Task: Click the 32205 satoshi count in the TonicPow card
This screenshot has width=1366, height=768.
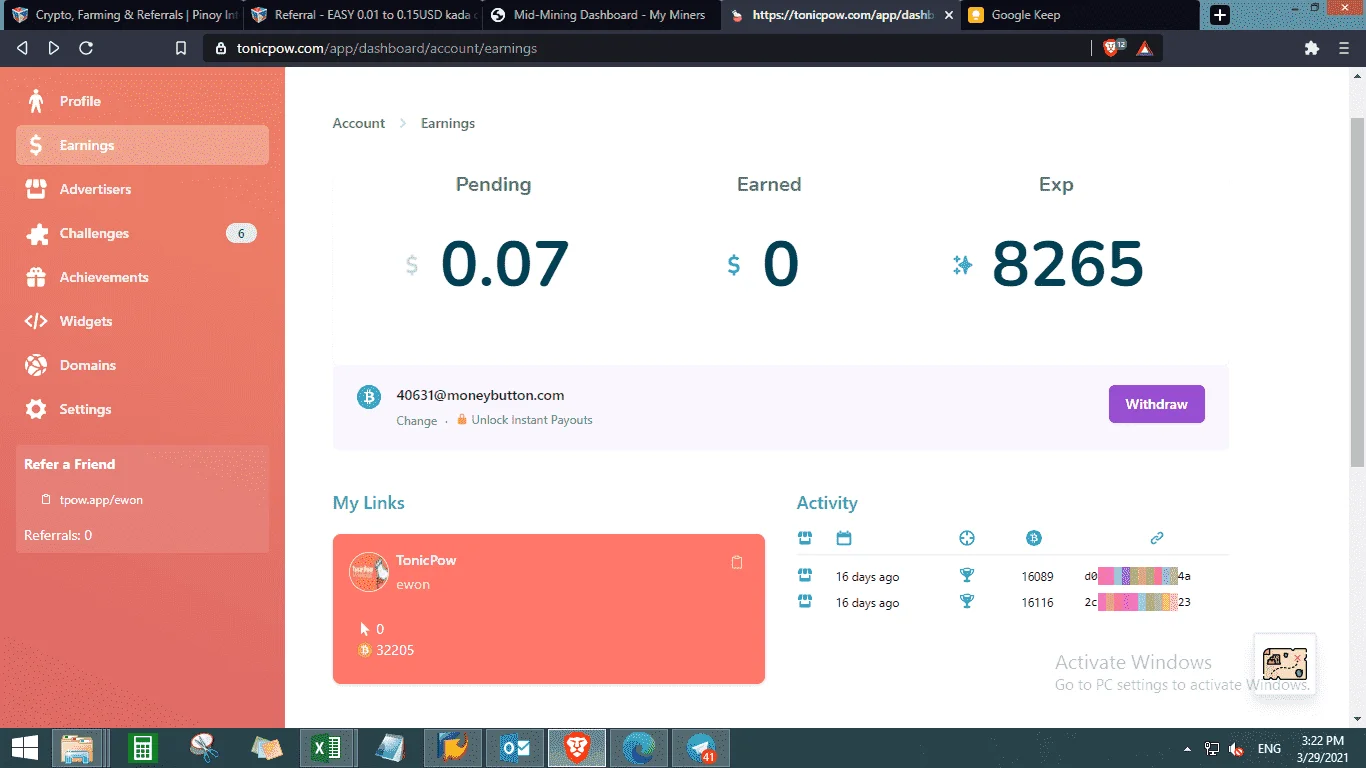Action: (x=395, y=650)
